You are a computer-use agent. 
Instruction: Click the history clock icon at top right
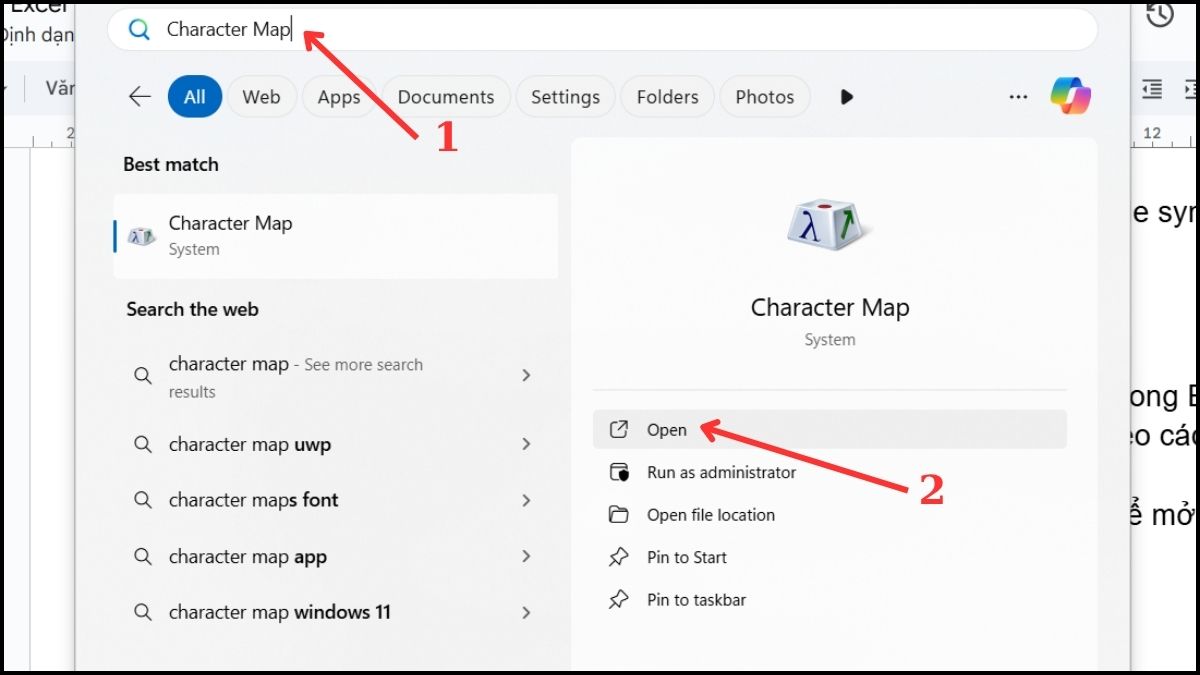(x=1159, y=15)
